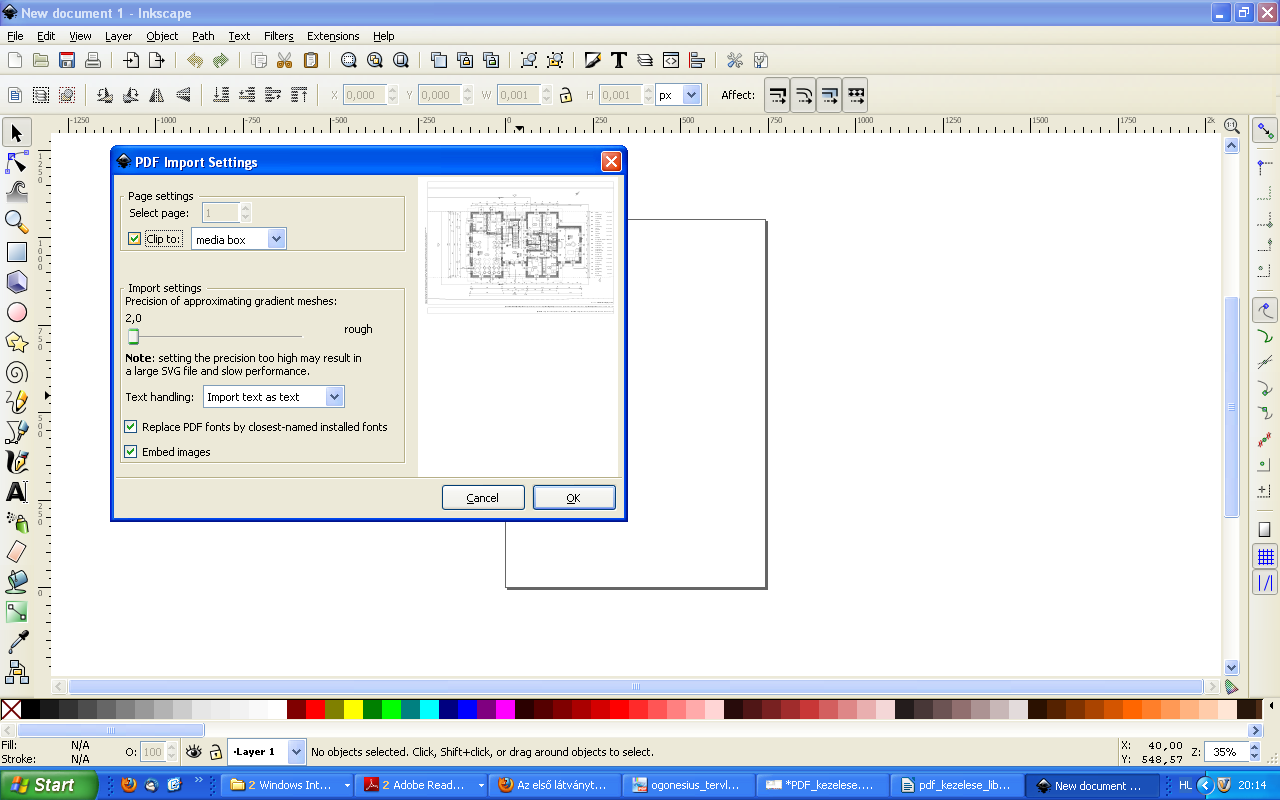Toggle current layer visibility eye
Viewport: 1280px width, 800px height.
(x=193, y=752)
